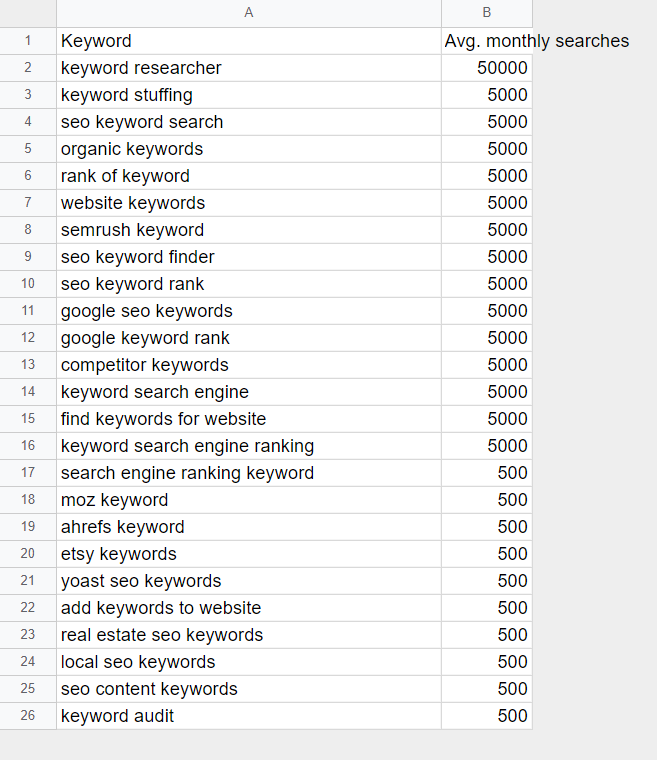Select the 'keyword researcher' cell
The image size is (657, 760).
pos(249,68)
